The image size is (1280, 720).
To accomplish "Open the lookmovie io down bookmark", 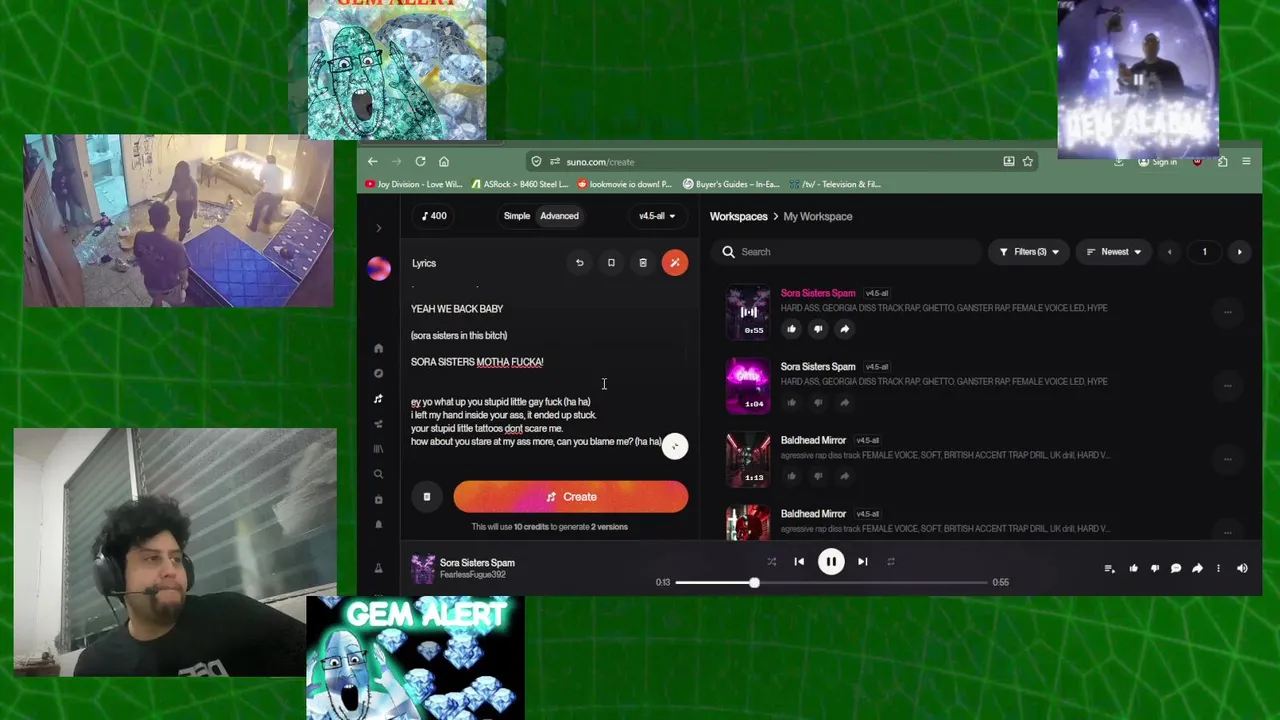I will pyautogui.click(x=625, y=184).
